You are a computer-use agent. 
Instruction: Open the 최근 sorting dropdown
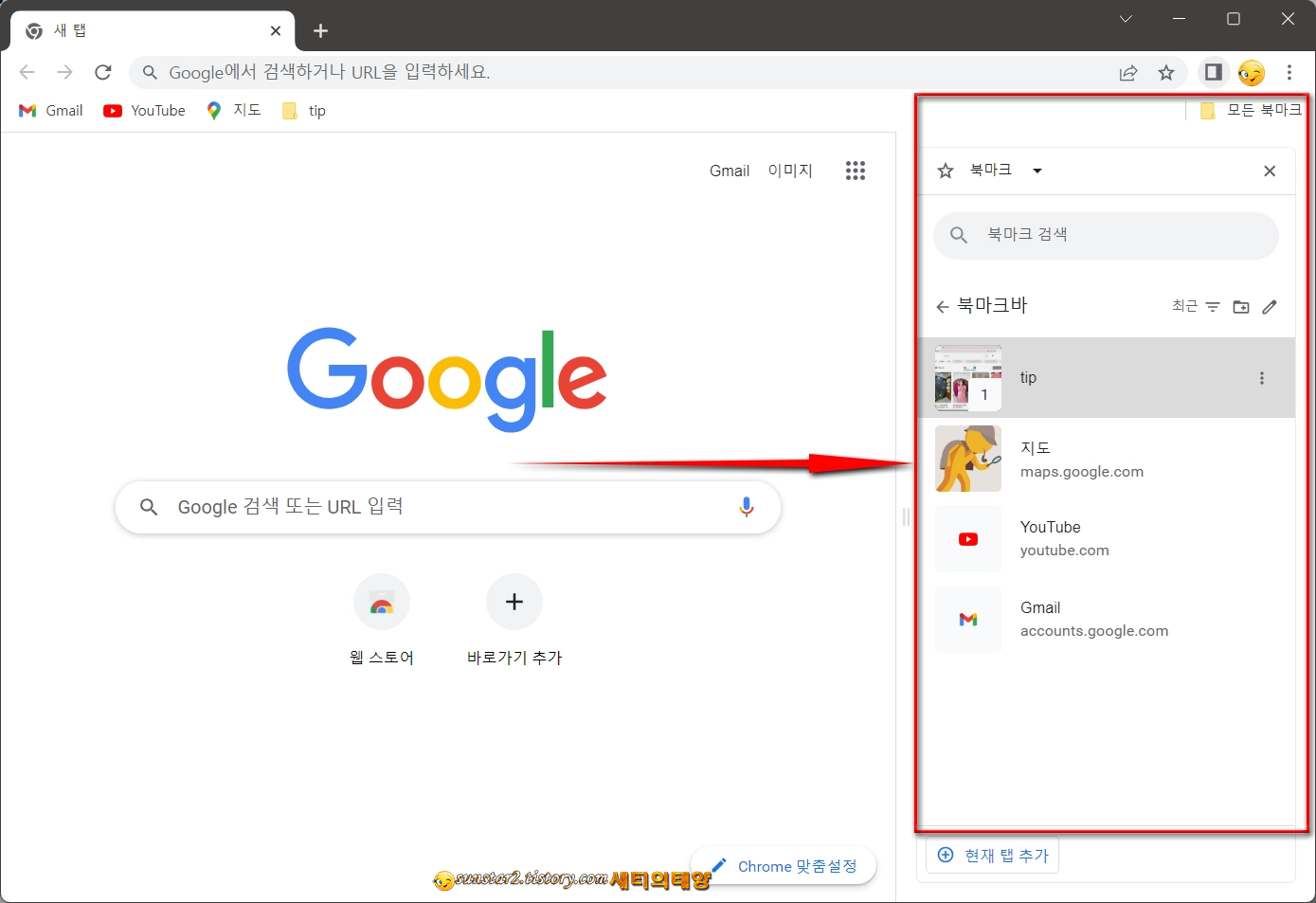pos(1185,305)
